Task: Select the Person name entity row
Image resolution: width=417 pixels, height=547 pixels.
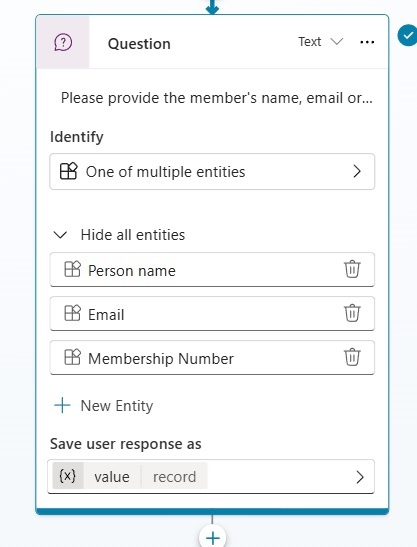Action: click(x=212, y=270)
